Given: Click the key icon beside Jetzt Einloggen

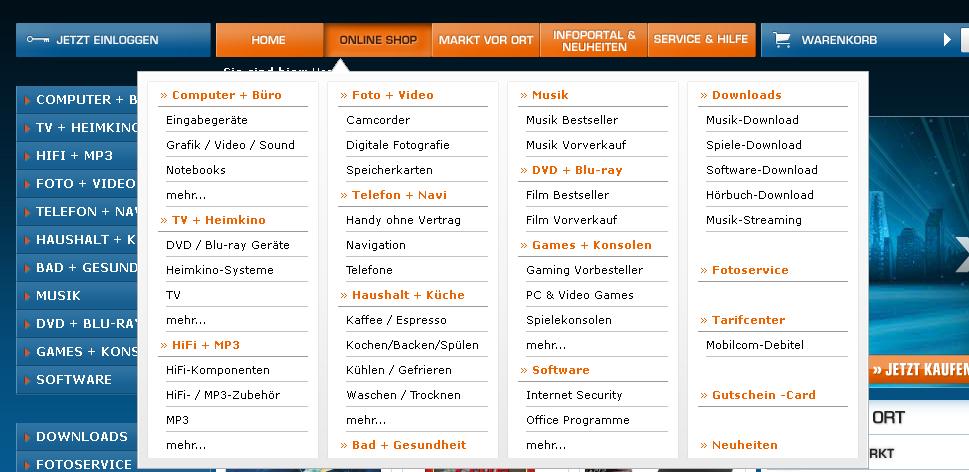Looking at the screenshot, I should click(x=38, y=40).
